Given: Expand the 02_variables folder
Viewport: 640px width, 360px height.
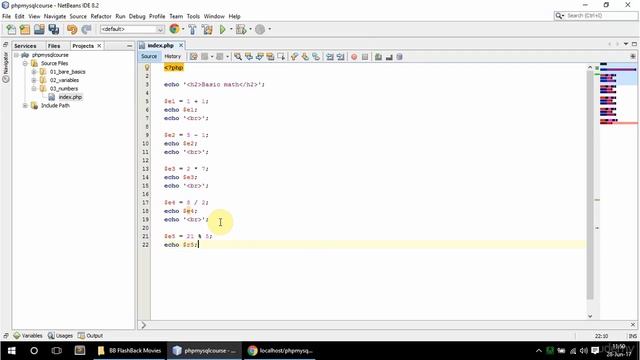Looking at the screenshot, I should [x=34, y=80].
